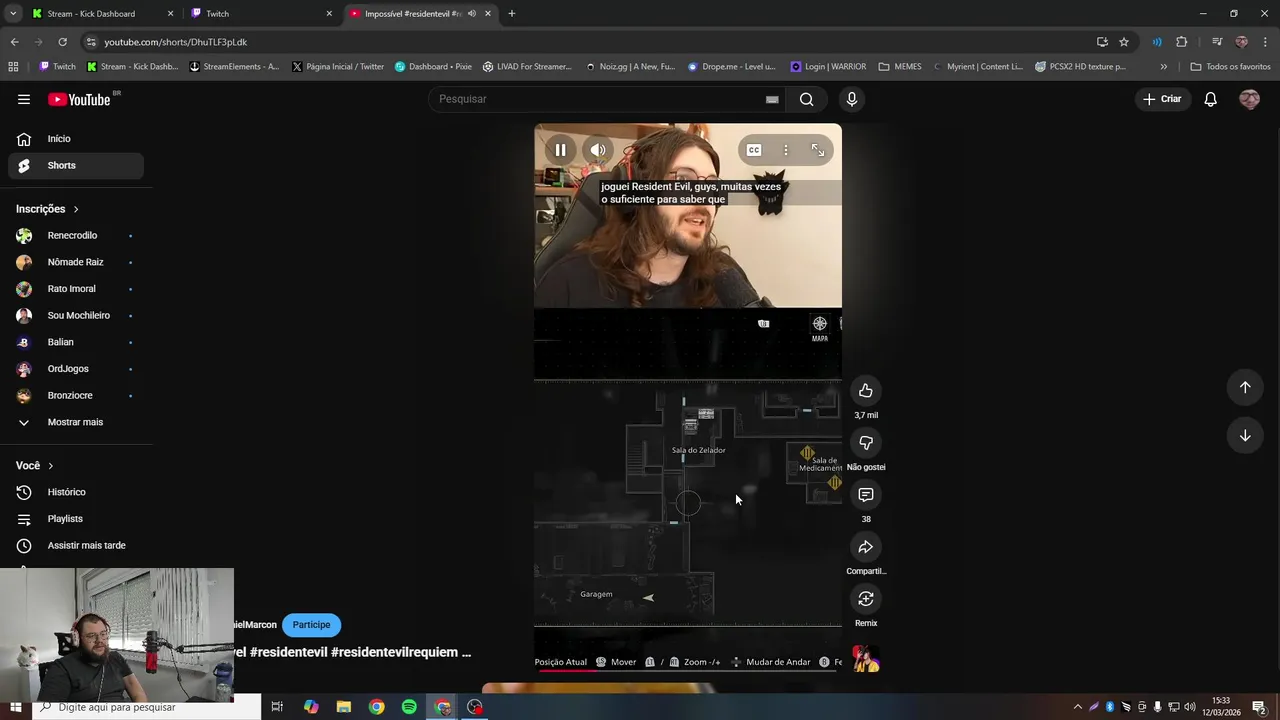Go to the previous Short
The width and height of the screenshot is (1280, 720).
1245,387
